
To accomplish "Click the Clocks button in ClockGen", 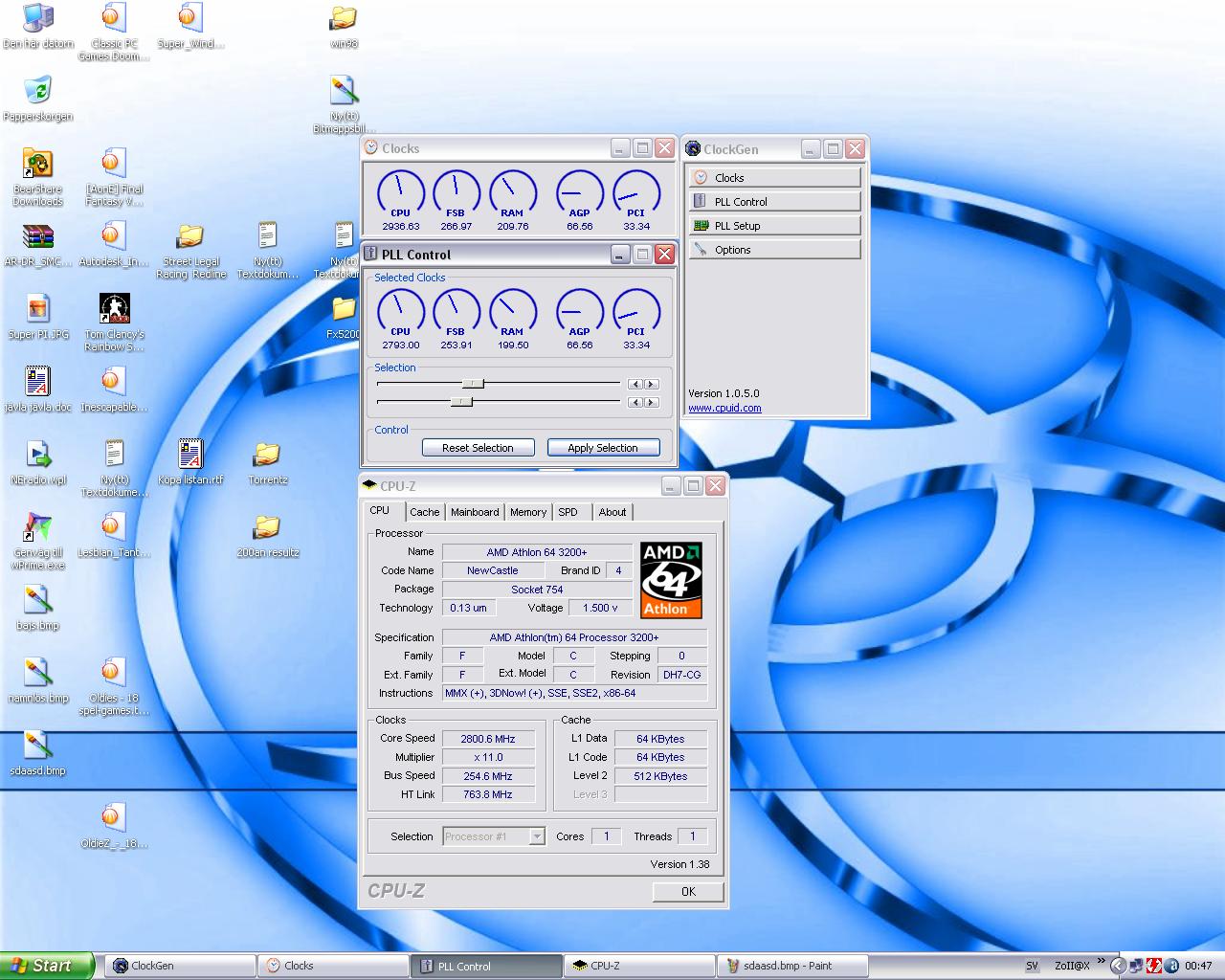I will (774, 177).
